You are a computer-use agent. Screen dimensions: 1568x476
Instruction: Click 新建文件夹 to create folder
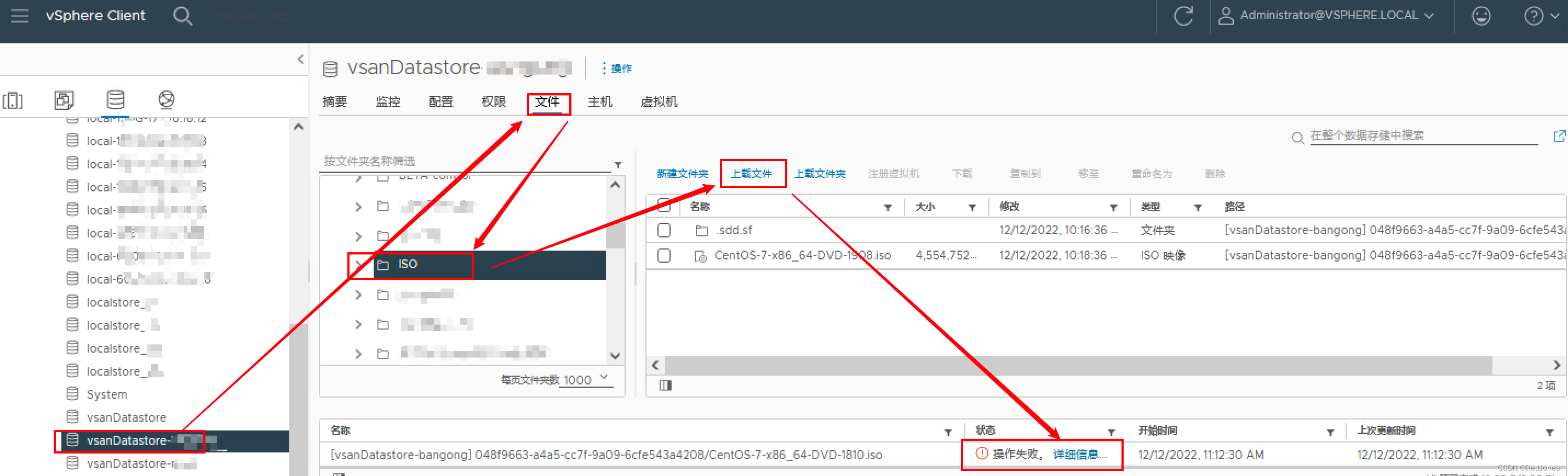682,174
